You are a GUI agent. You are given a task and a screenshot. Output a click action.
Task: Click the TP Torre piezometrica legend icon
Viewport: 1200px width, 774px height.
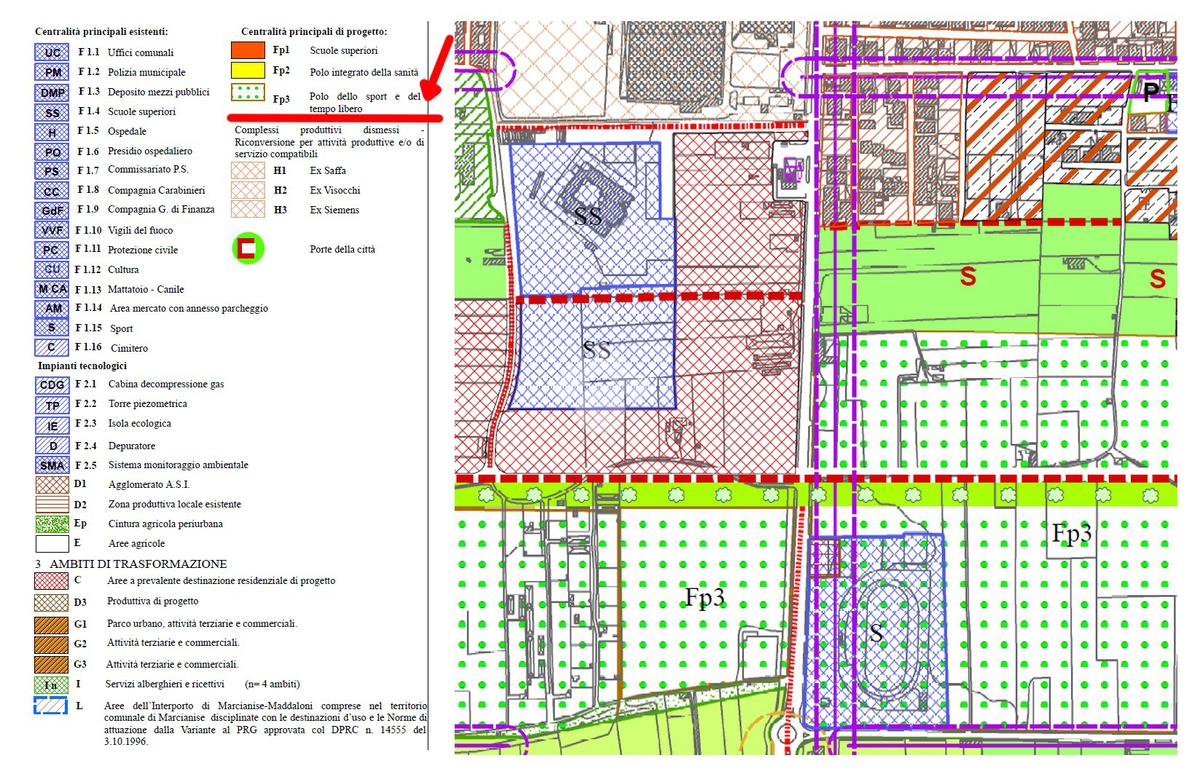tap(52, 405)
